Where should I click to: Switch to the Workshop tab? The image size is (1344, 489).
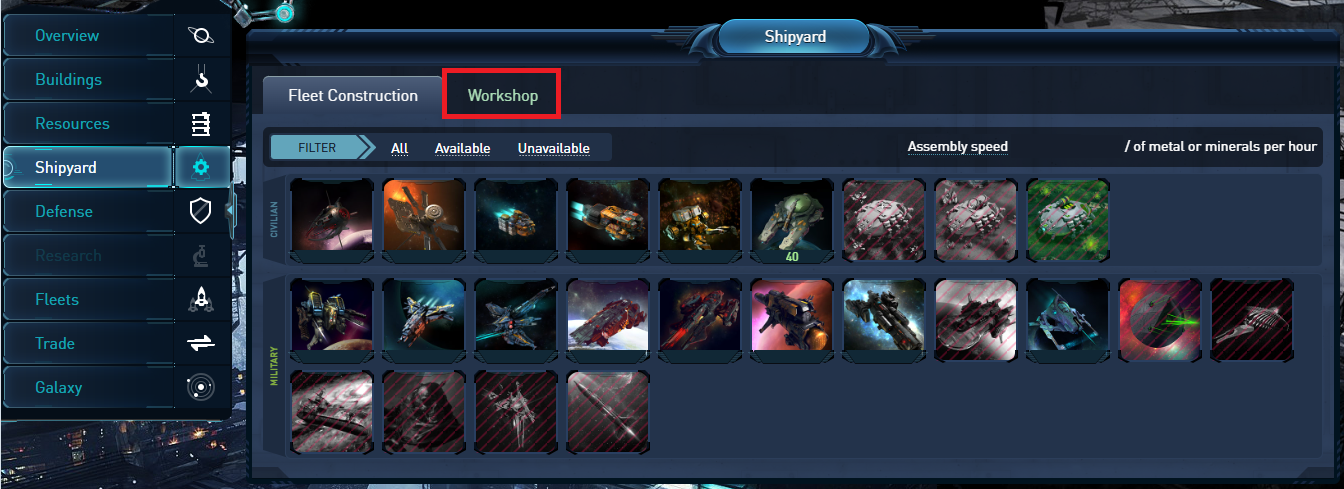pyautogui.click(x=502, y=96)
